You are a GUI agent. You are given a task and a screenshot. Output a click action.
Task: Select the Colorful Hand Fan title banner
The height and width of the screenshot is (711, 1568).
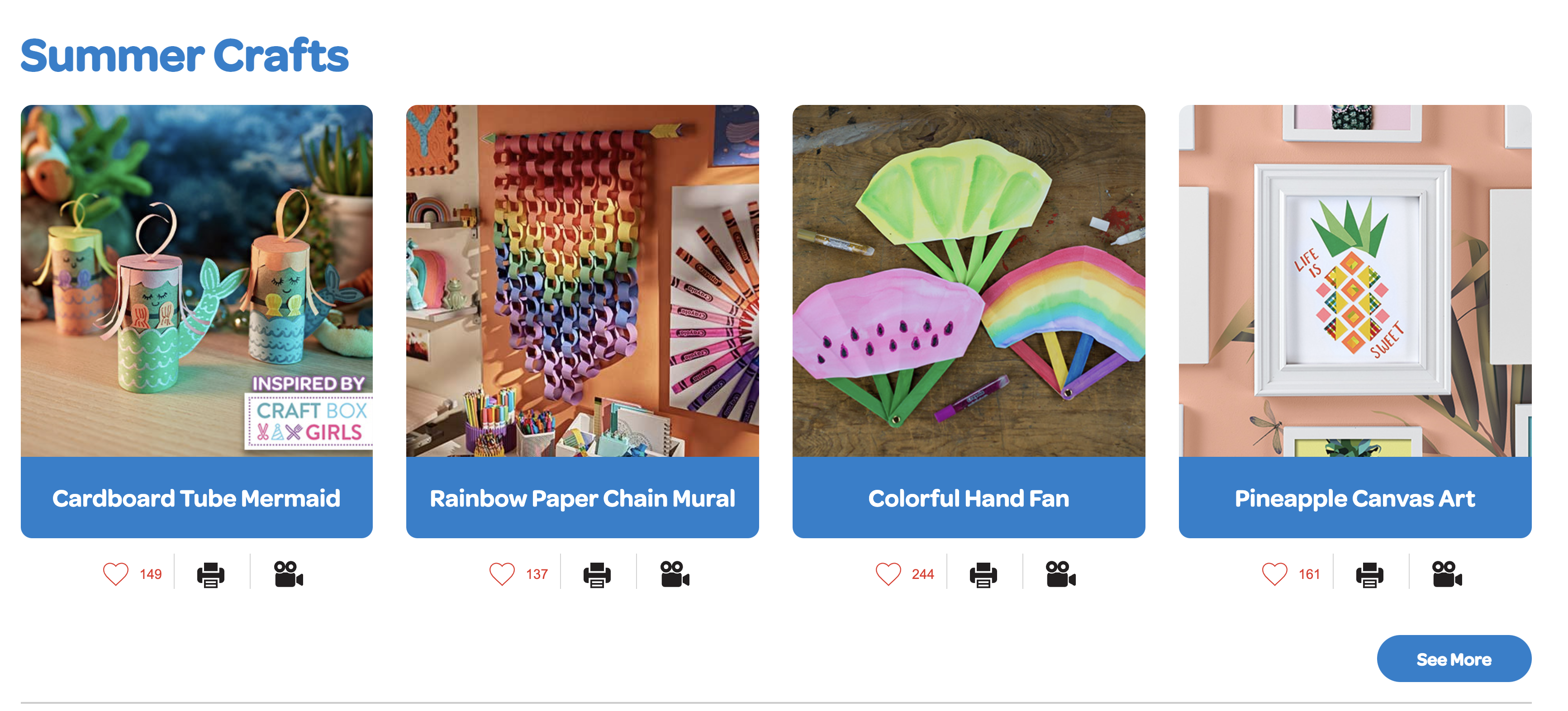tap(969, 498)
